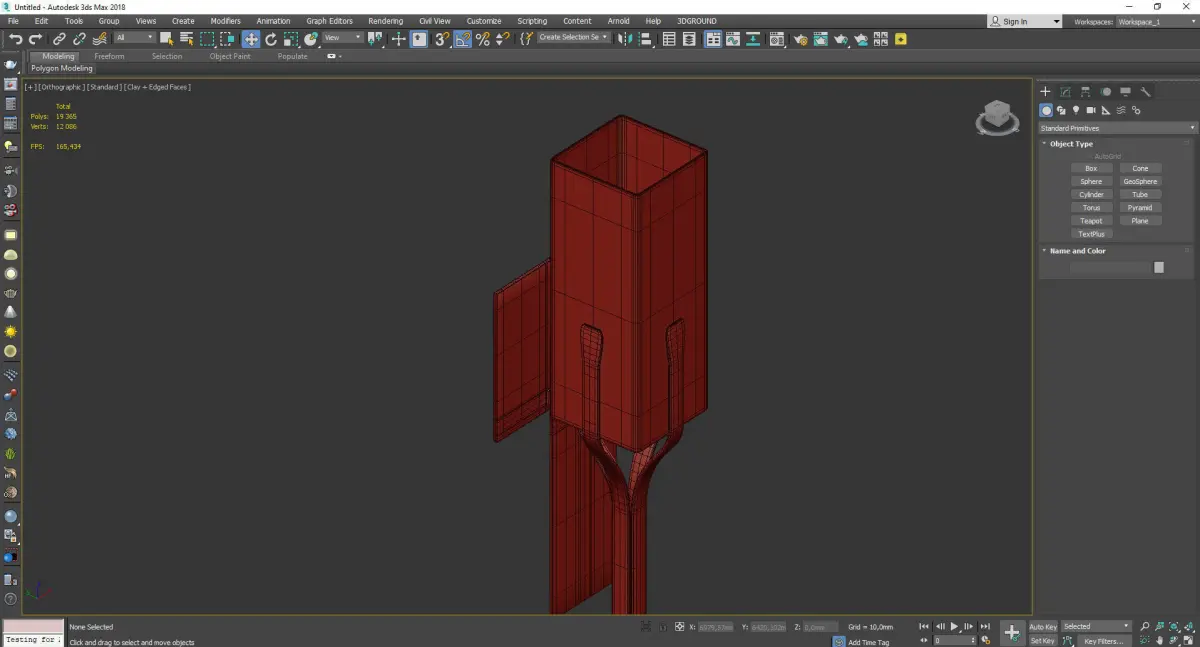Click the Align tool icon
The height and width of the screenshot is (647, 1200).
645,39
